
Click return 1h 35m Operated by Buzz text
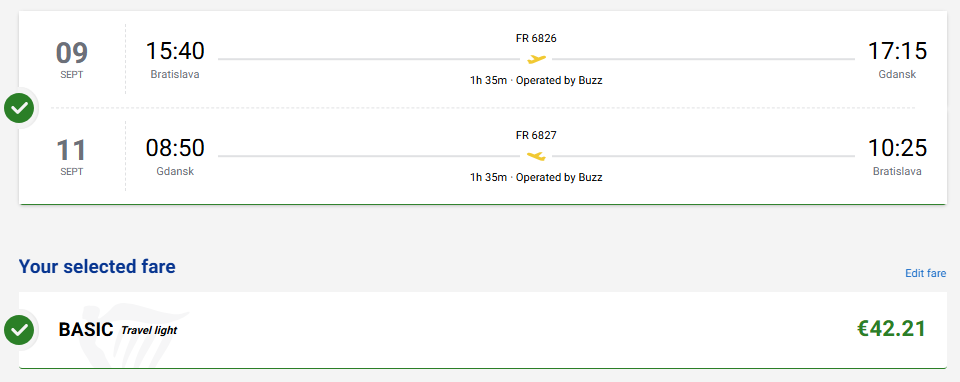click(x=536, y=178)
